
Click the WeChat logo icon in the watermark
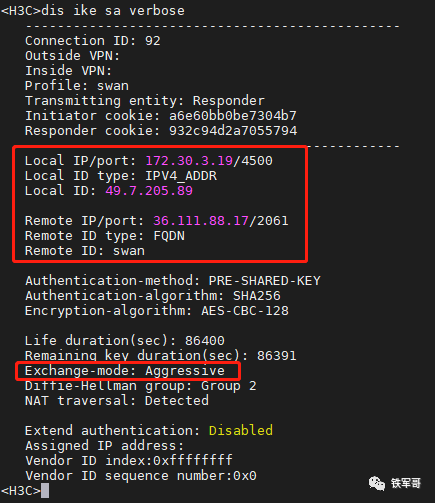tap(377, 483)
